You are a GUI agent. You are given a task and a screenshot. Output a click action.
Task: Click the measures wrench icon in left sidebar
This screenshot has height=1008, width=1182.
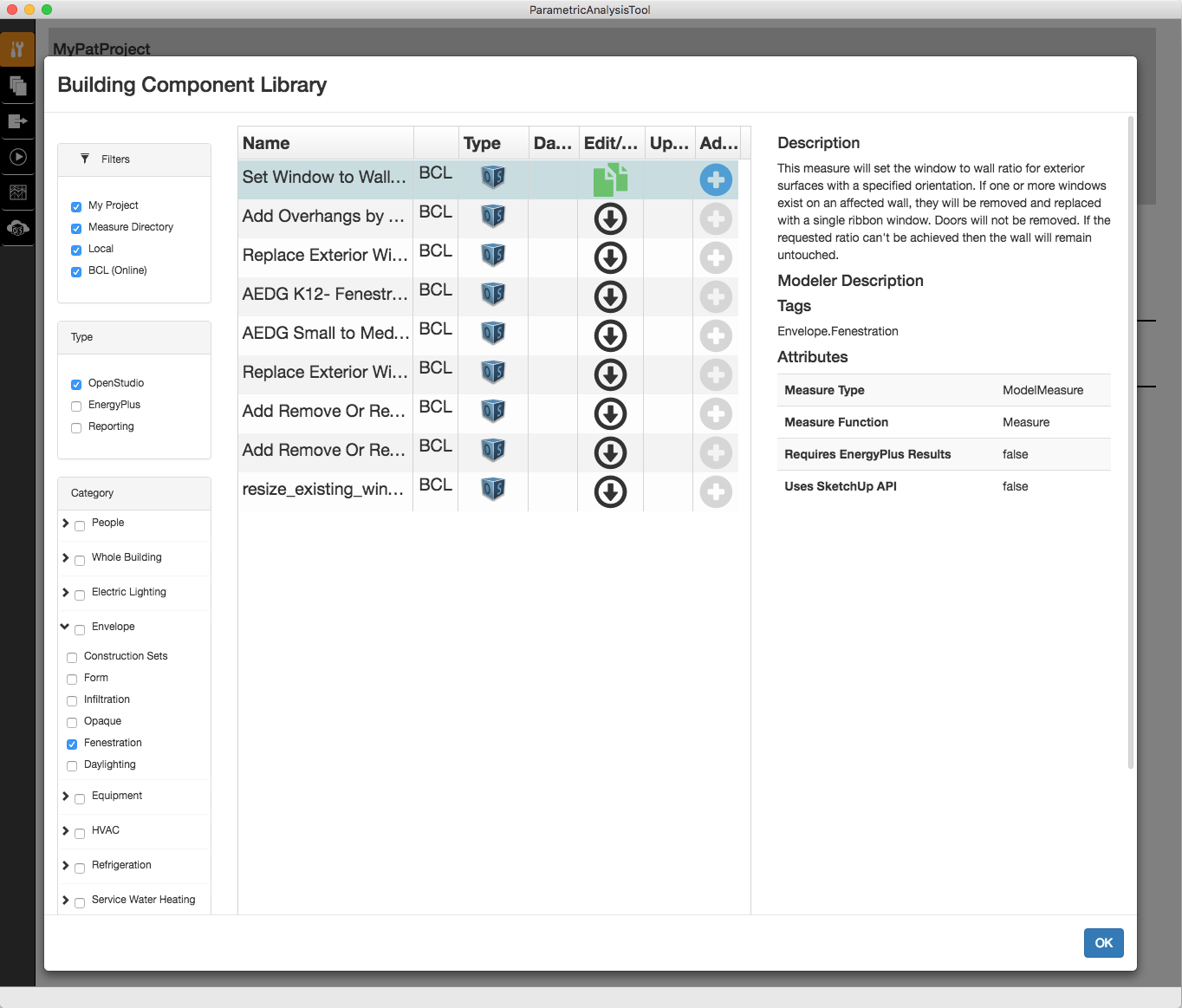tap(17, 49)
